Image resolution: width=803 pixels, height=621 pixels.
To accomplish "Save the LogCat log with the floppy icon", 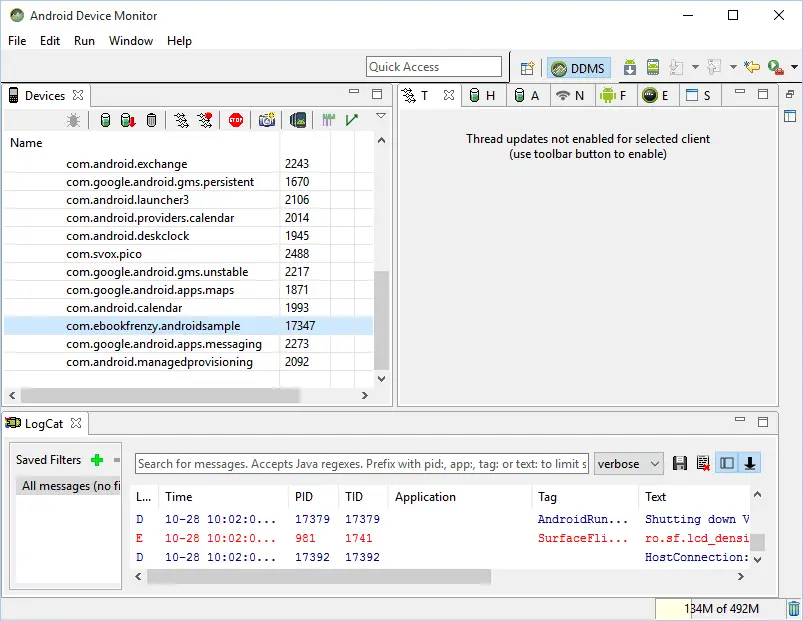I will click(x=681, y=463).
